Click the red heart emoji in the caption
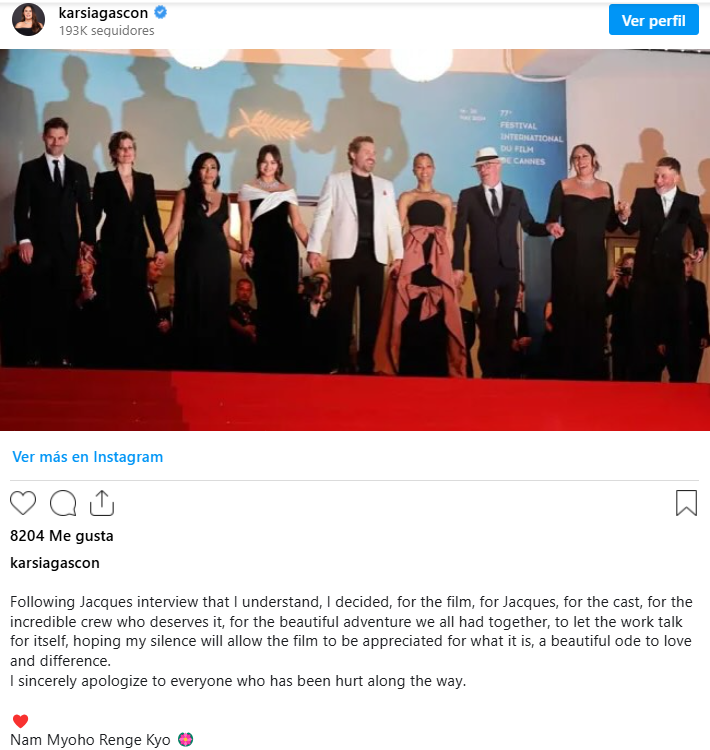The width and height of the screenshot is (710, 750). (21, 720)
